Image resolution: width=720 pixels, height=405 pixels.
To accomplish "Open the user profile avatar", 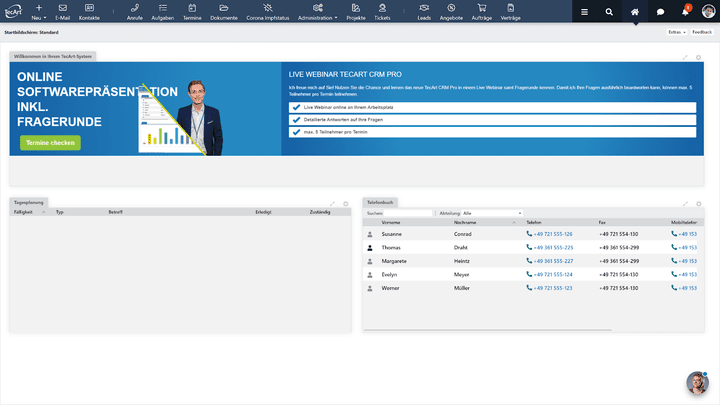I will (x=708, y=11).
